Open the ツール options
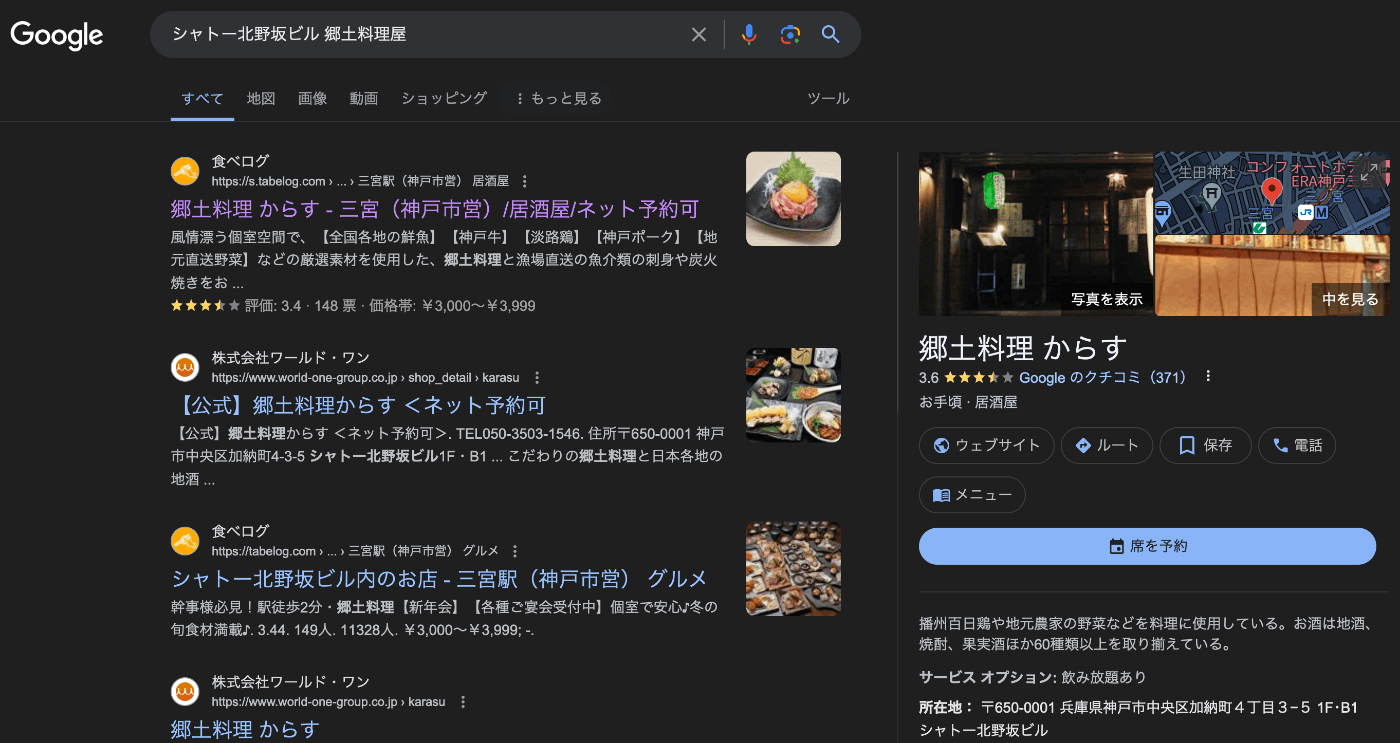The height and width of the screenshot is (743, 1400). [828, 98]
